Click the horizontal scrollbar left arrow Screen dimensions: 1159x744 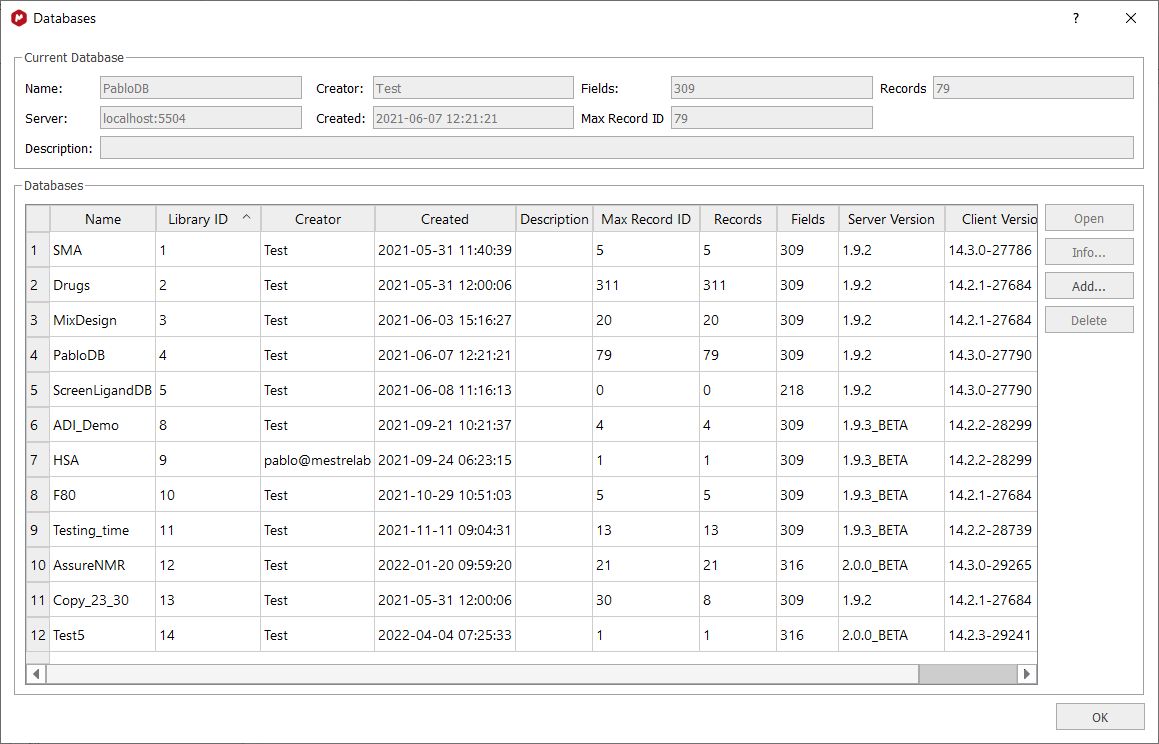point(35,674)
